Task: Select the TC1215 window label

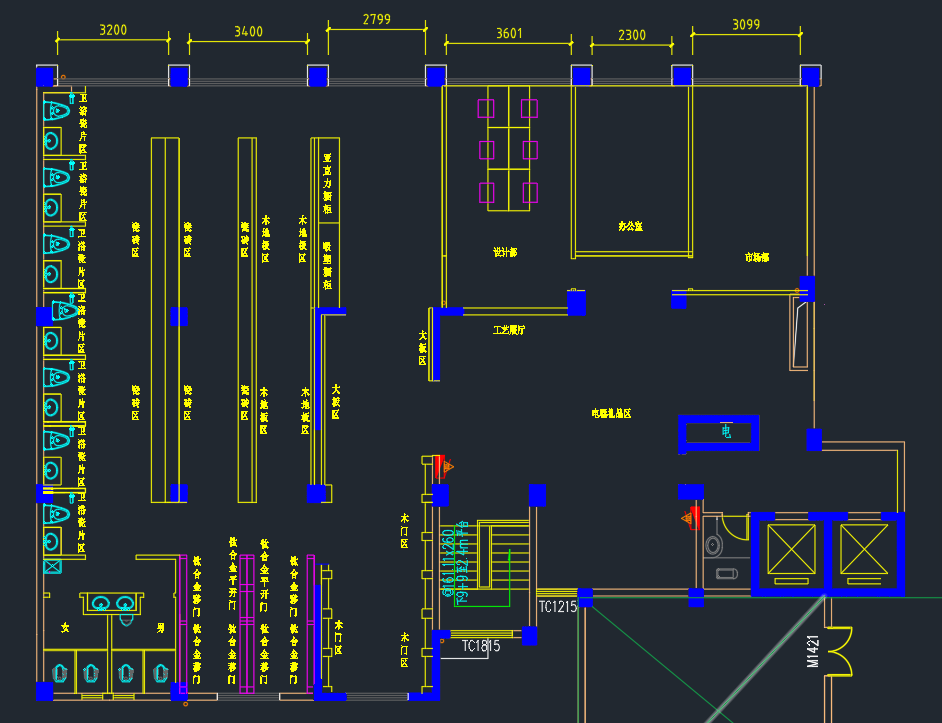Action: 558,607
